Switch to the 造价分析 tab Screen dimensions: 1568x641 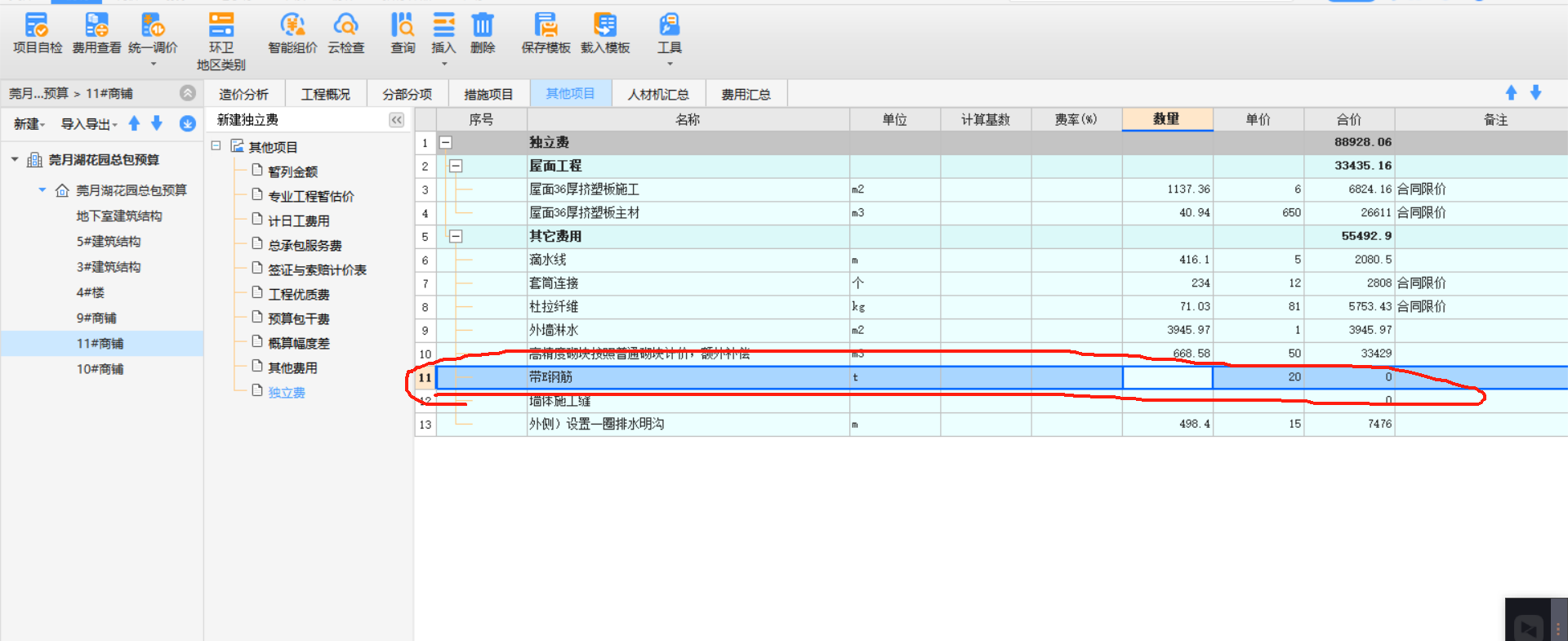click(x=243, y=94)
